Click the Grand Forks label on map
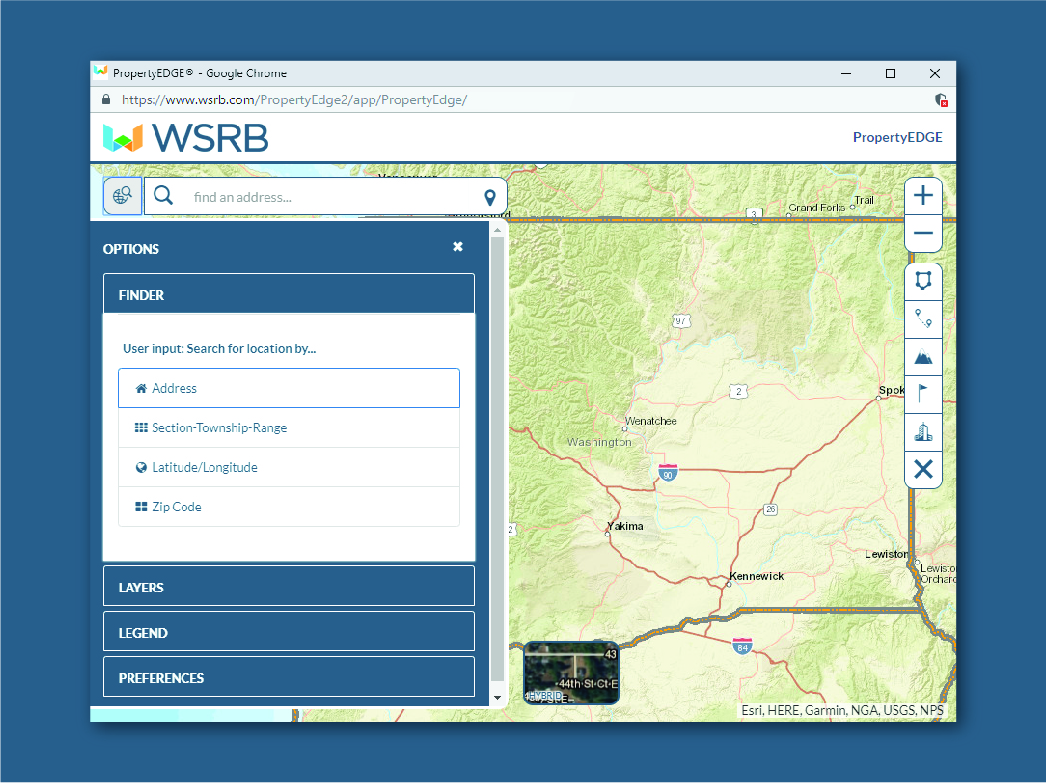The width and height of the screenshot is (1046, 783). [817, 207]
